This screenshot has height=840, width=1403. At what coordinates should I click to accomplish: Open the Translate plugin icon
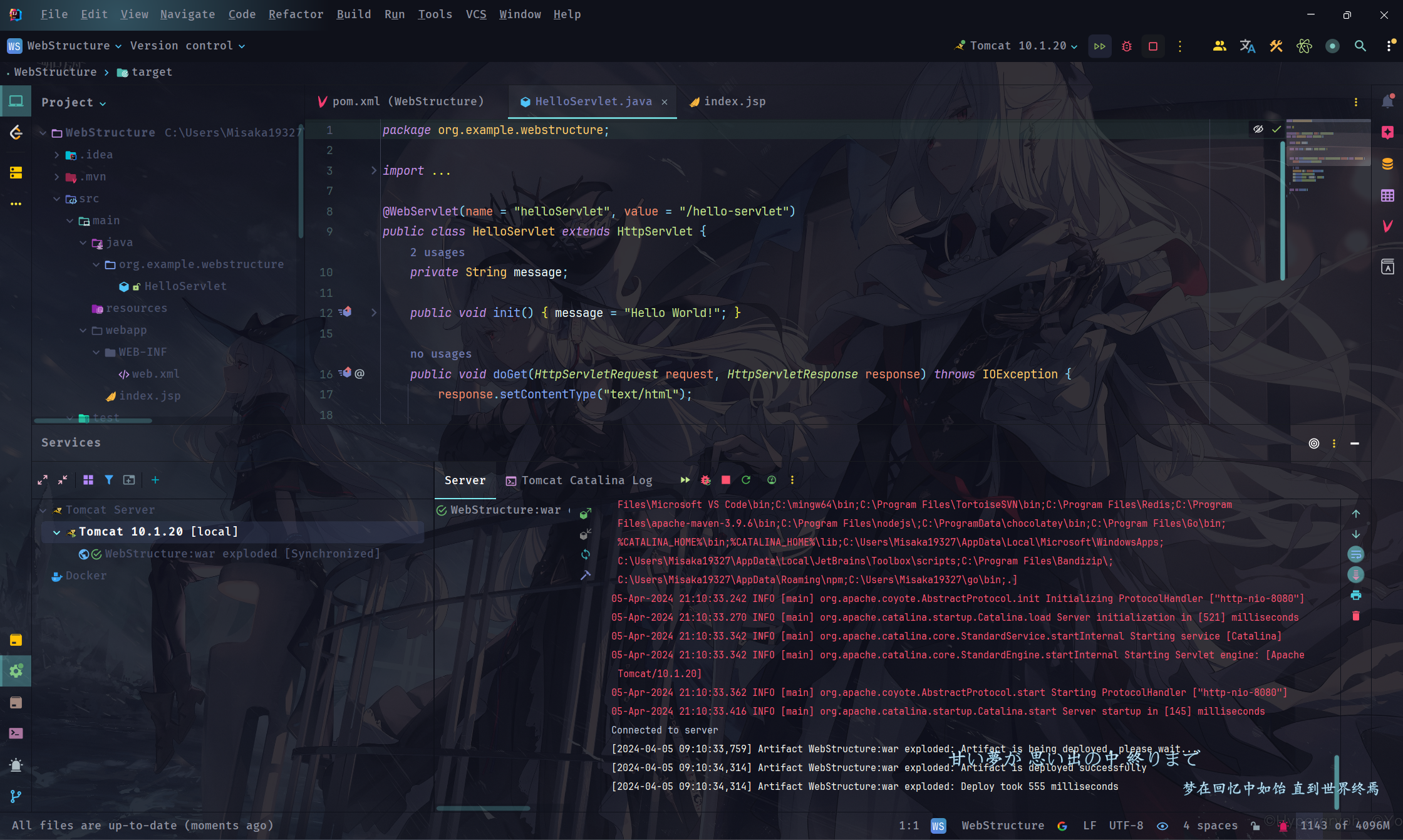pyautogui.click(x=1247, y=46)
